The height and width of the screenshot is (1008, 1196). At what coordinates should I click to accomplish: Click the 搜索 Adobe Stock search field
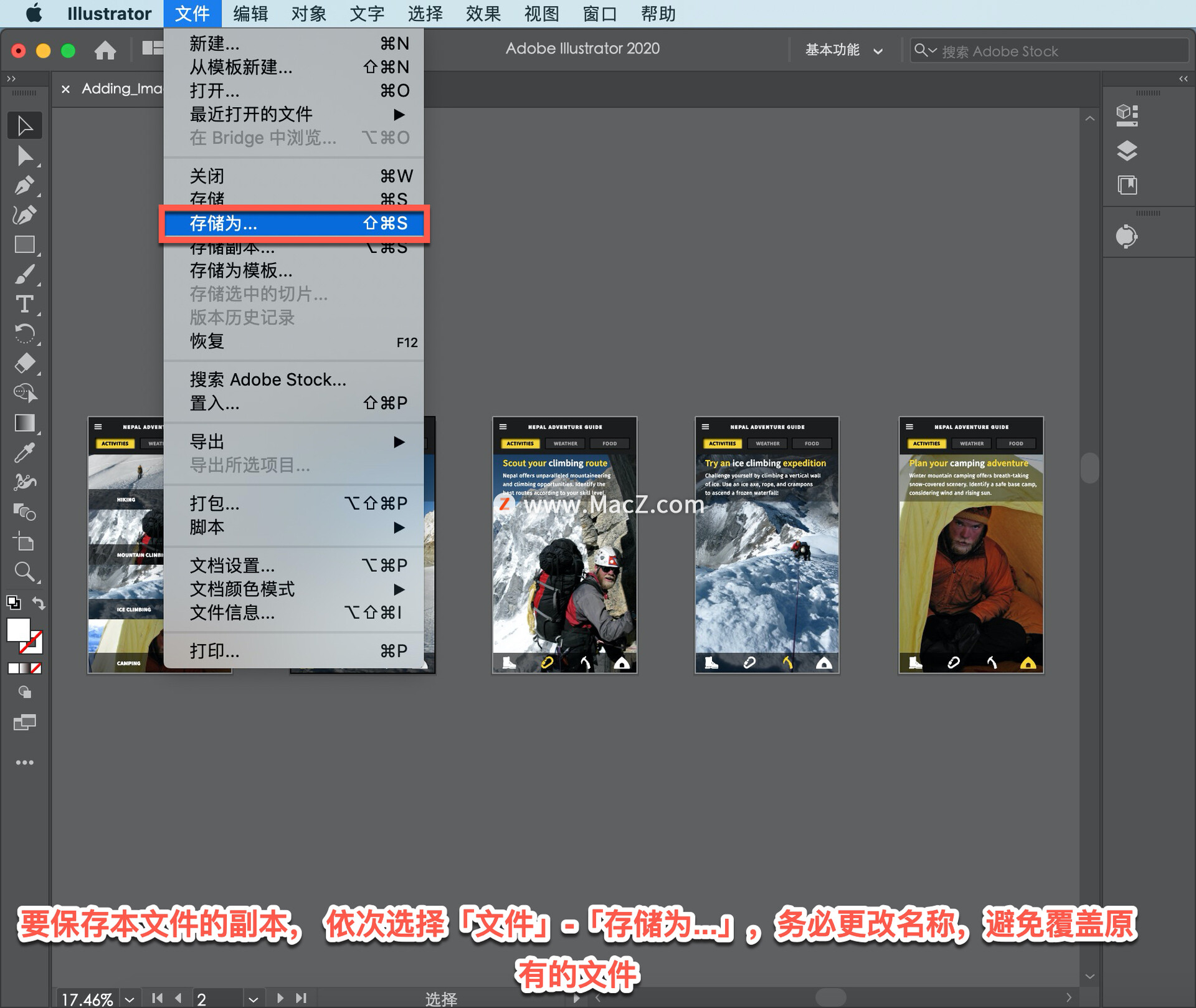(1049, 50)
